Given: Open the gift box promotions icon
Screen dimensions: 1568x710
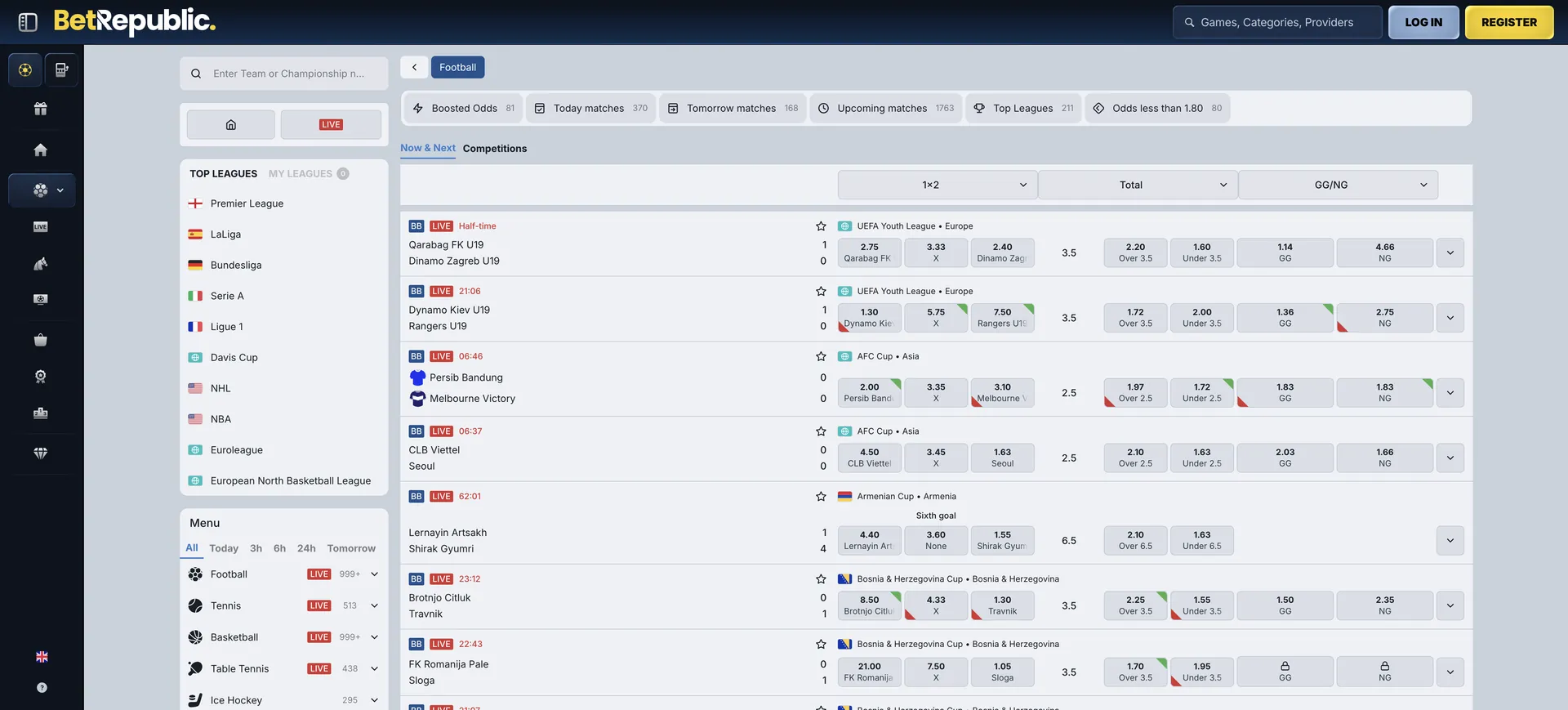Looking at the screenshot, I should [41, 109].
